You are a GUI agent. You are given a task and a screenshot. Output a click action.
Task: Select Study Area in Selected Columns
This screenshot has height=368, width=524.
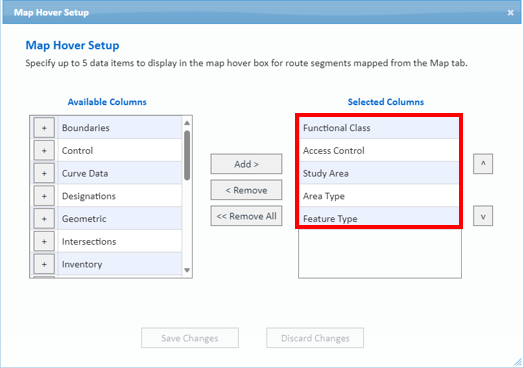point(379,173)
